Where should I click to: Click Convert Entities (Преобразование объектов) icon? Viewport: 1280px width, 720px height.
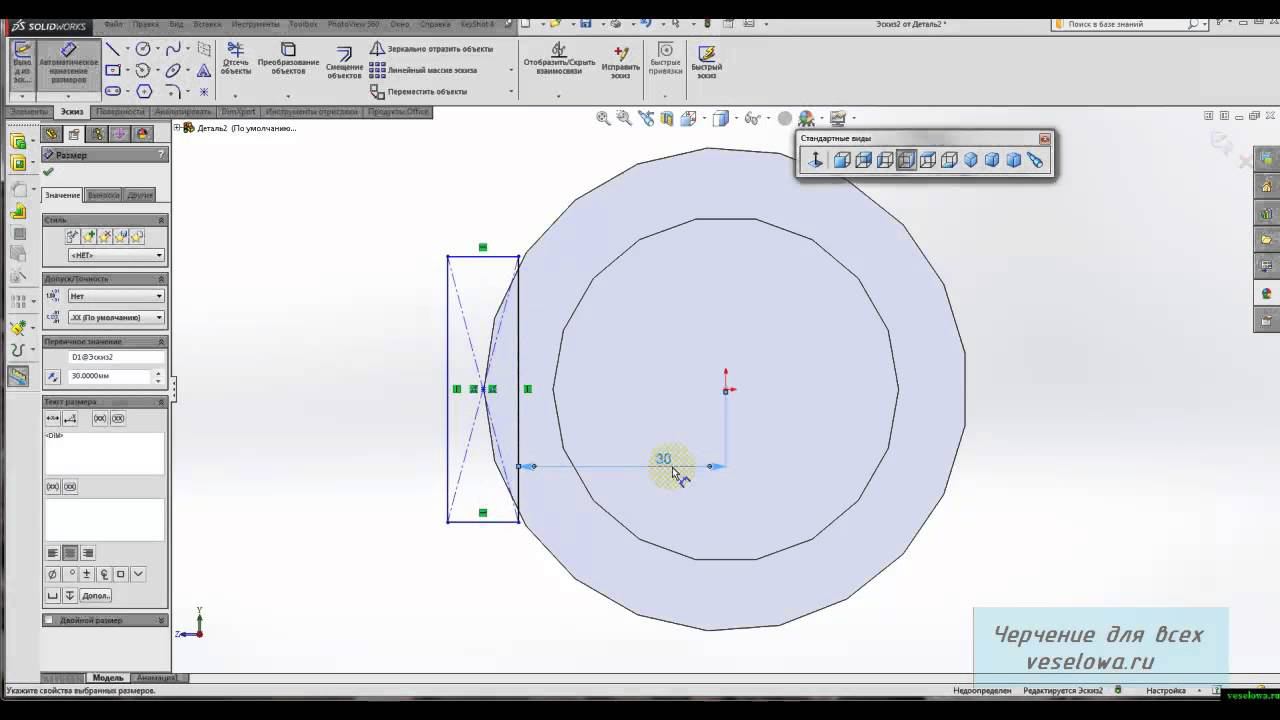[x=288, y=59]
